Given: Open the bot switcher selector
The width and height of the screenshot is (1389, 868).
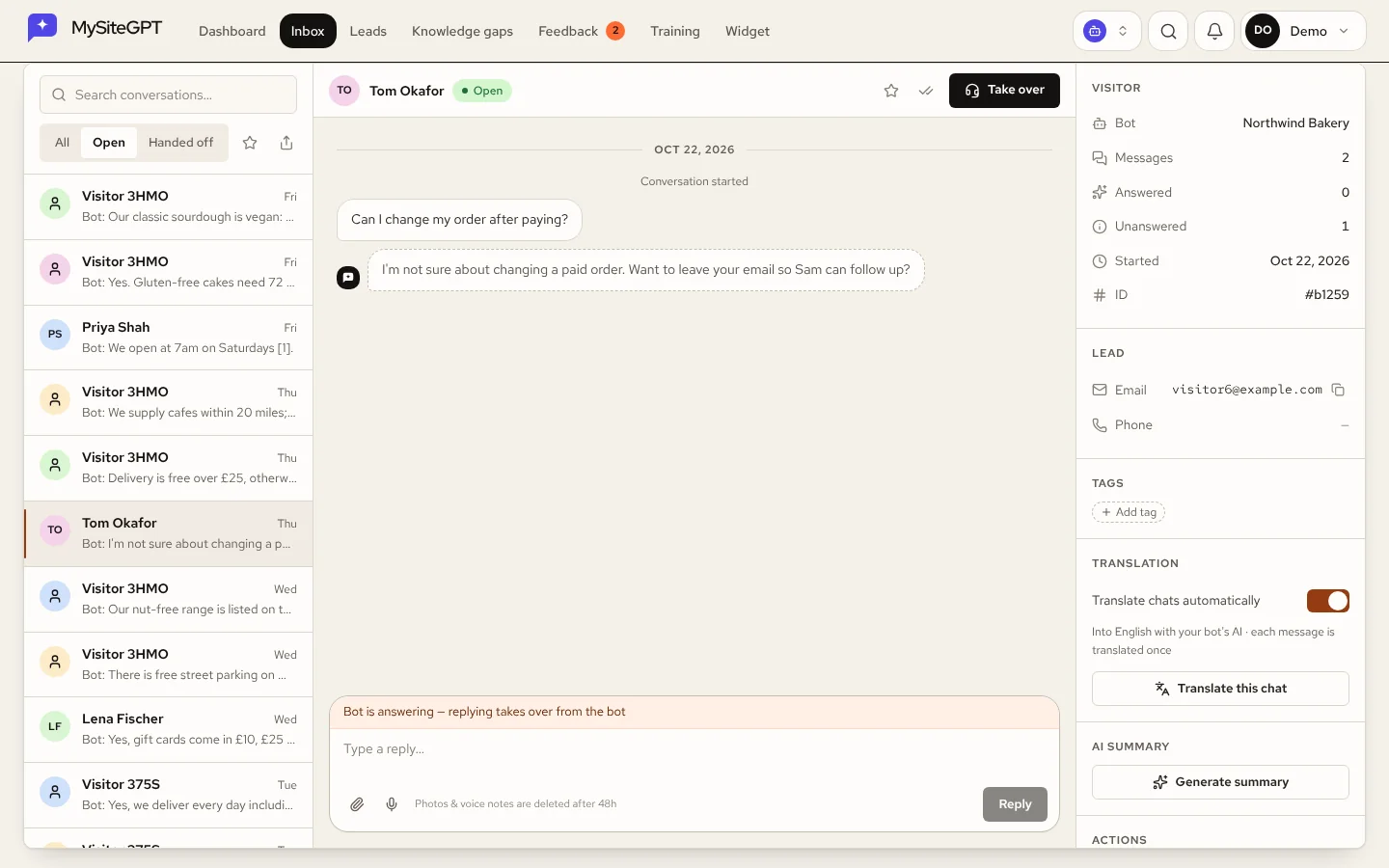Looking at the screenshot, I should coord(1106,31).
